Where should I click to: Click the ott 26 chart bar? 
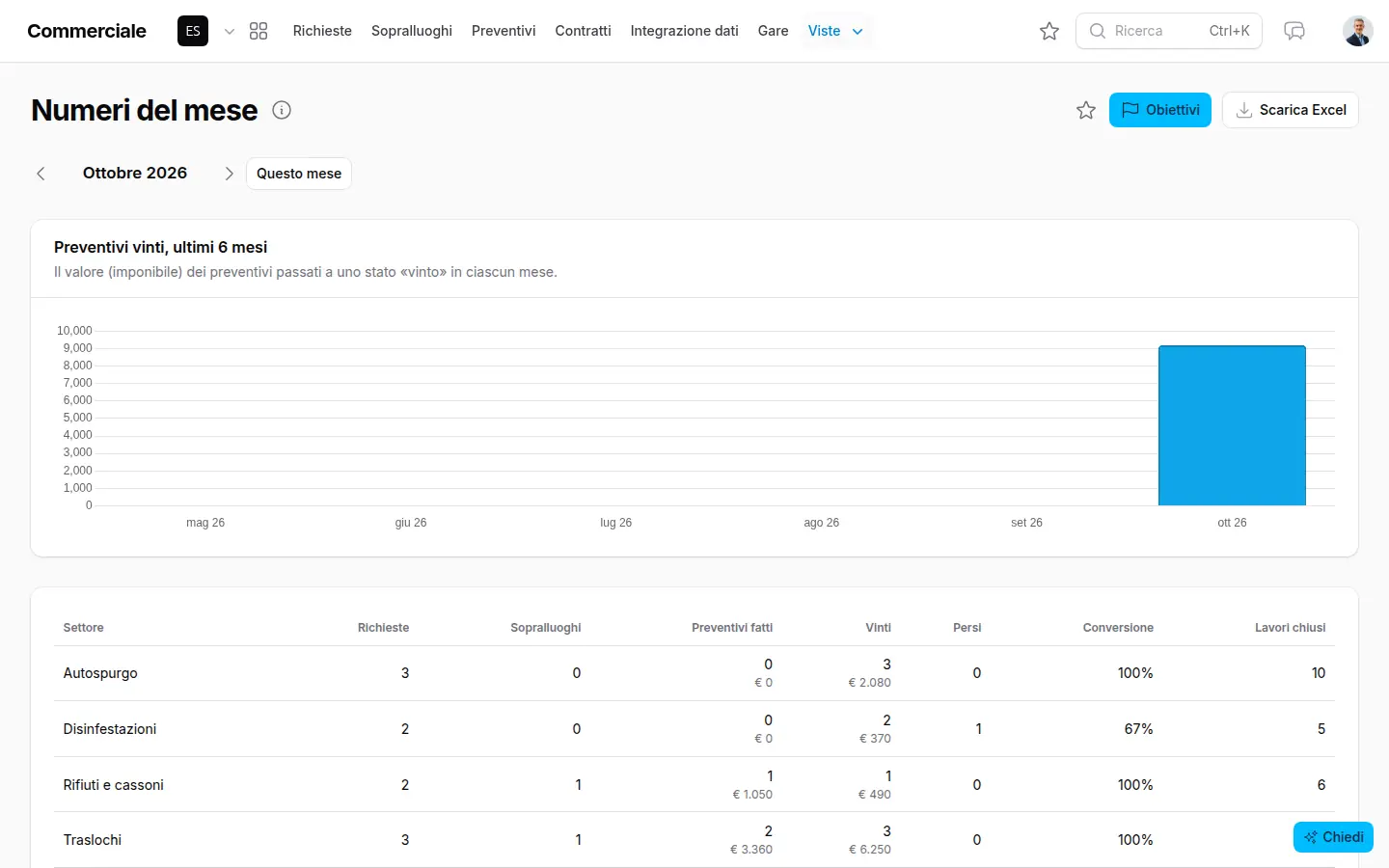(1232, 425)
